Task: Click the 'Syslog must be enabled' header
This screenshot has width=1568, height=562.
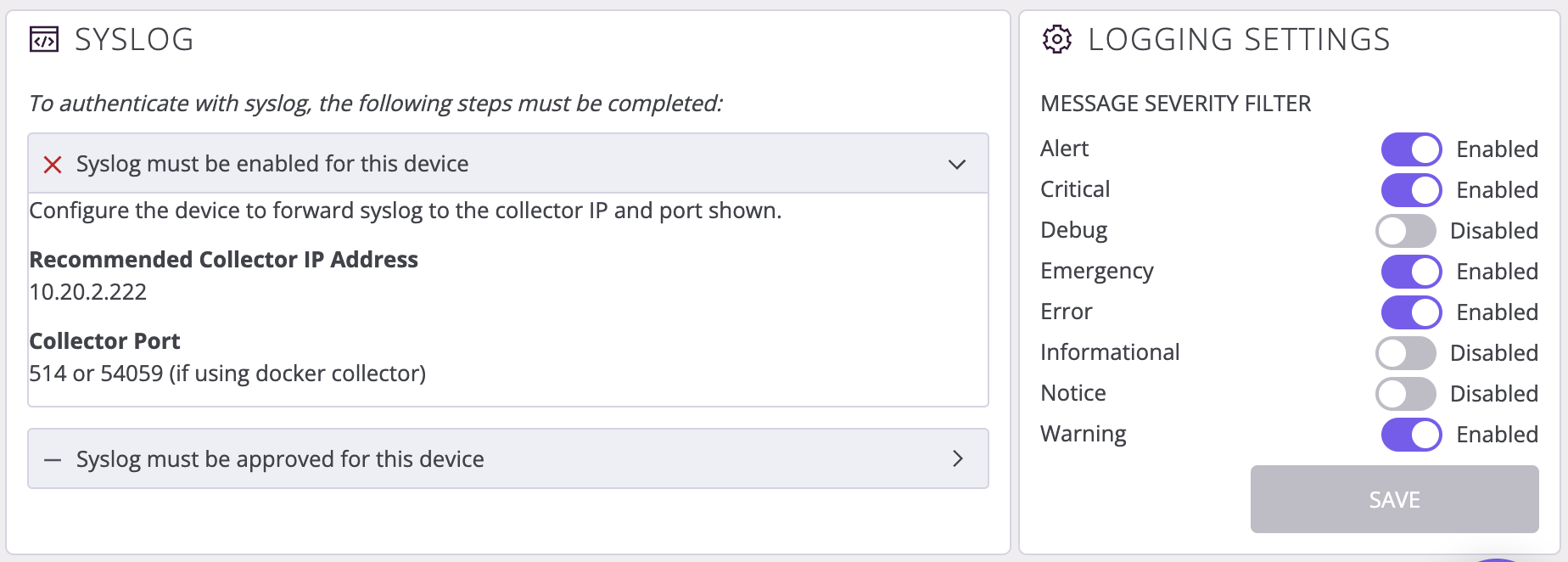Action: pyautogui.click(x=508, y=163)
